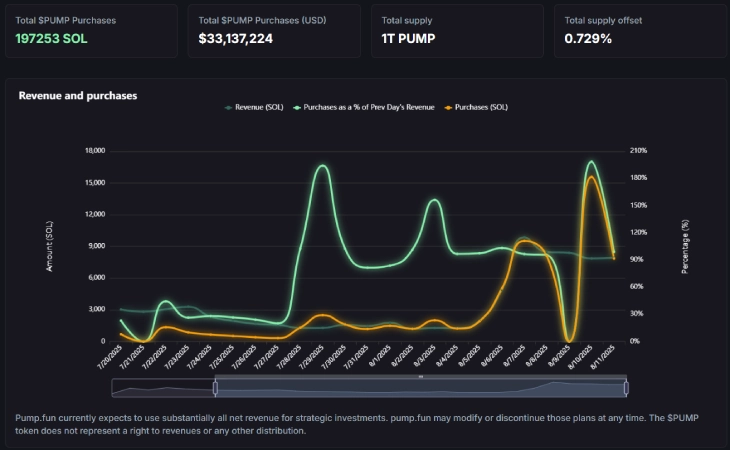Click the green peak near 8/3/2025
This screenshot has width=730, height=450.
(x=434, y=200)
